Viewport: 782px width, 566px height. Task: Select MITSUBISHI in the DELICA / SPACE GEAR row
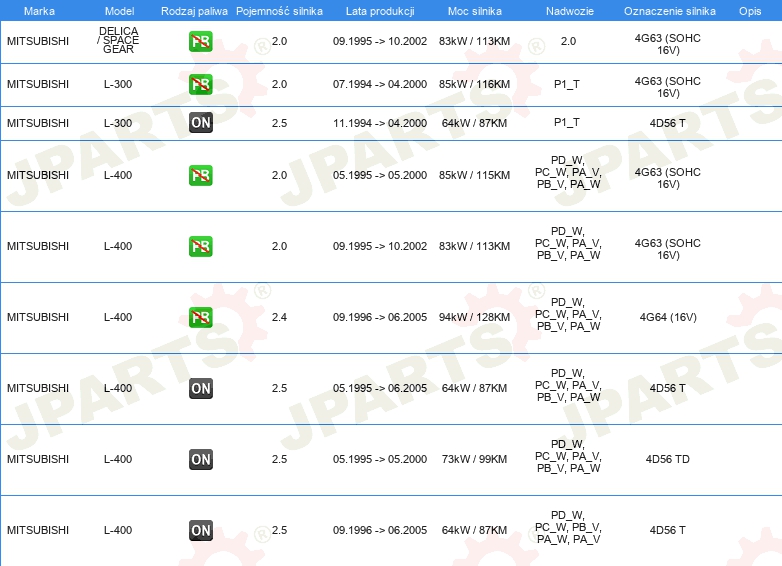click(38, 41)
